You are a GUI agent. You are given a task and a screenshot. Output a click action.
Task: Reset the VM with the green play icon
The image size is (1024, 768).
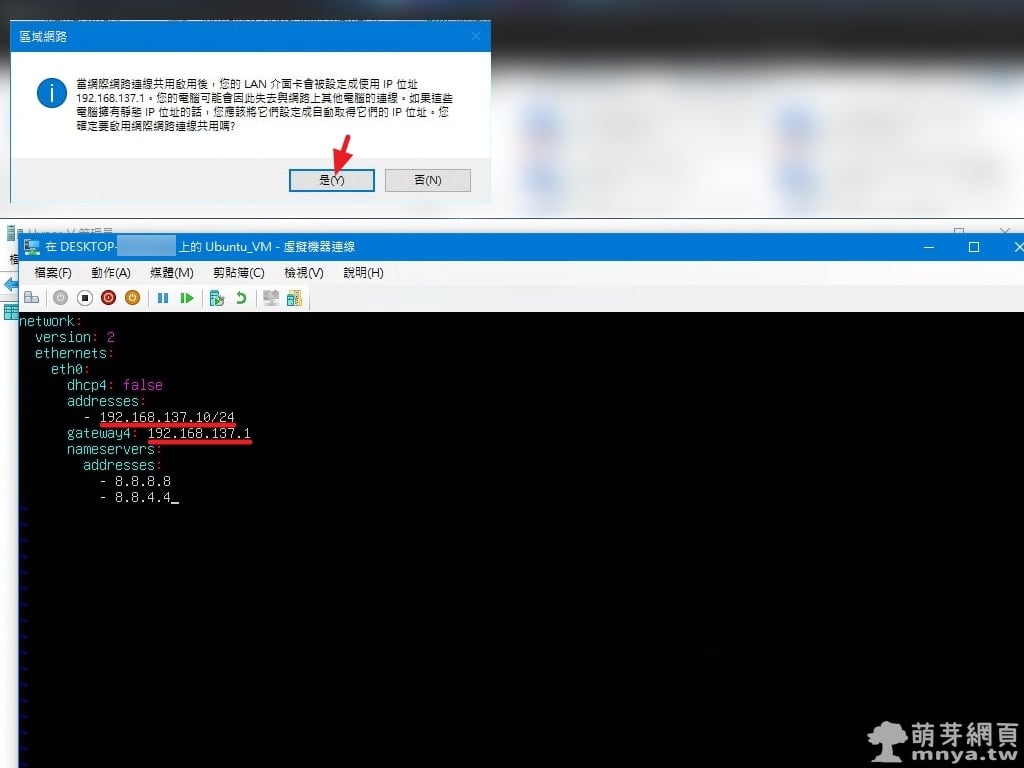tap(186, 298)
